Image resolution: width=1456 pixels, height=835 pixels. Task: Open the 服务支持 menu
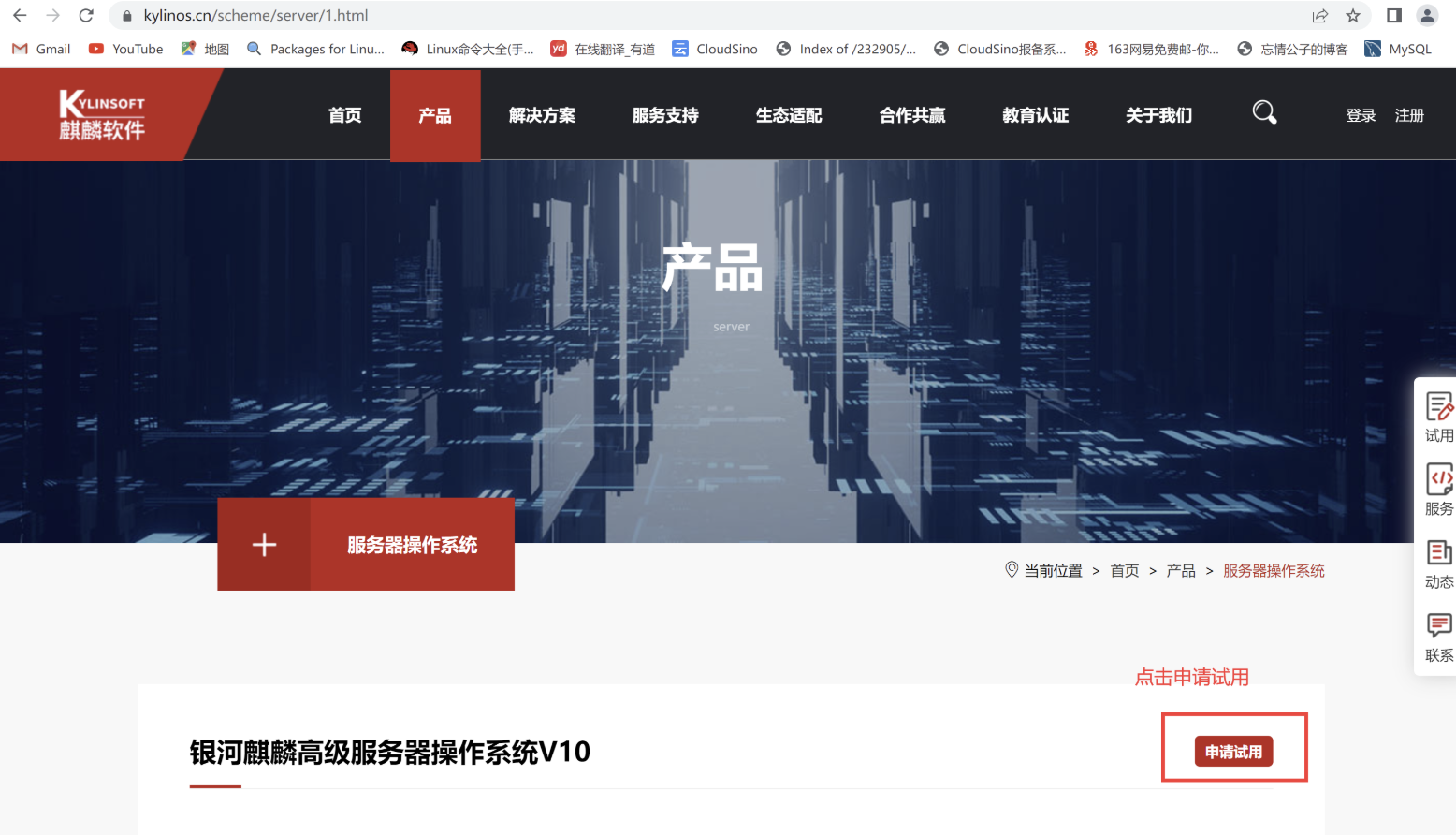click(x=665, y=115)
